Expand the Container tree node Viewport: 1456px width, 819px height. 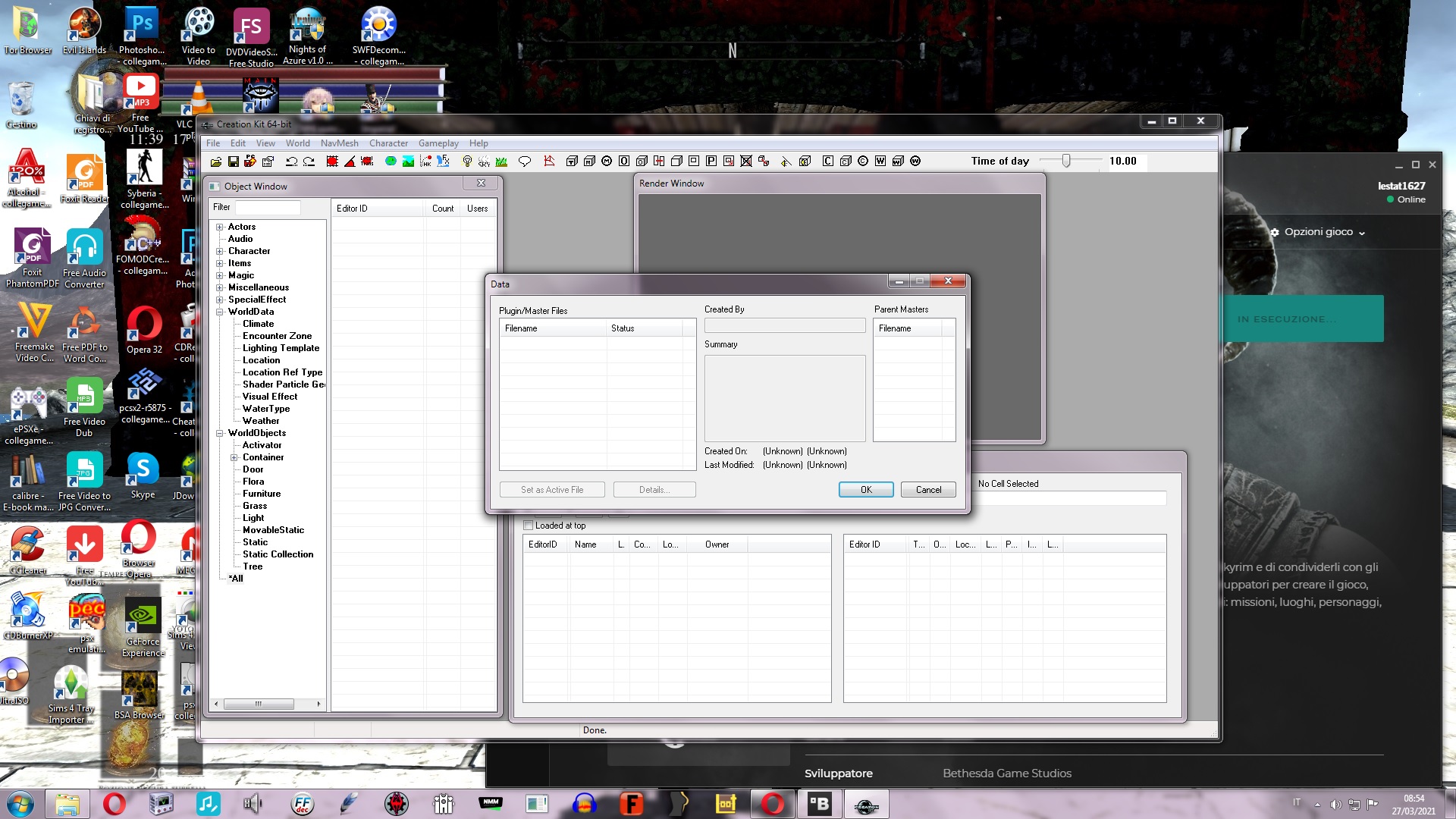tap(234, 457)
